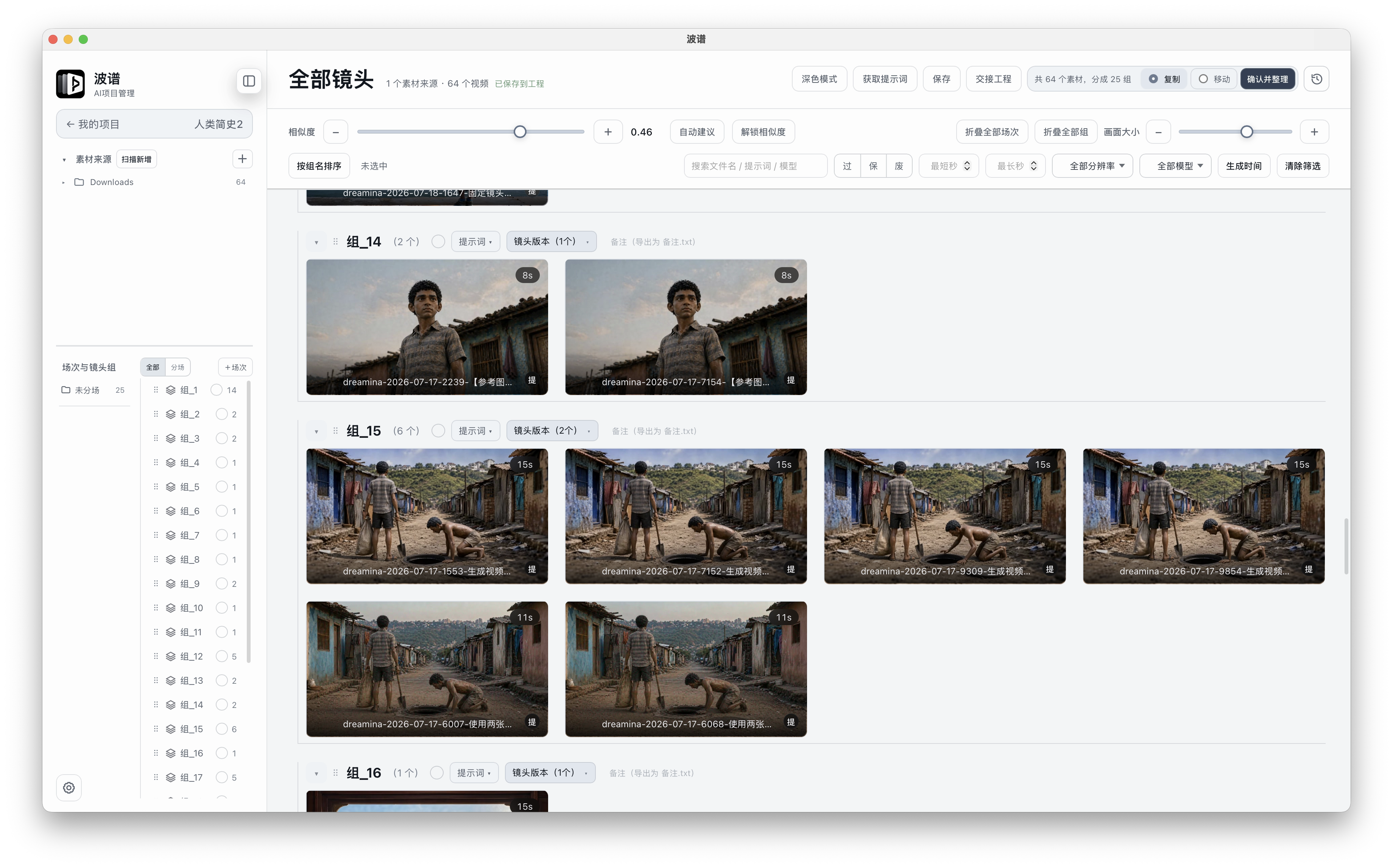Viewport: 1393px width, 868px height.
Task: Select the 移动 move radio option
Action: 1214,79
